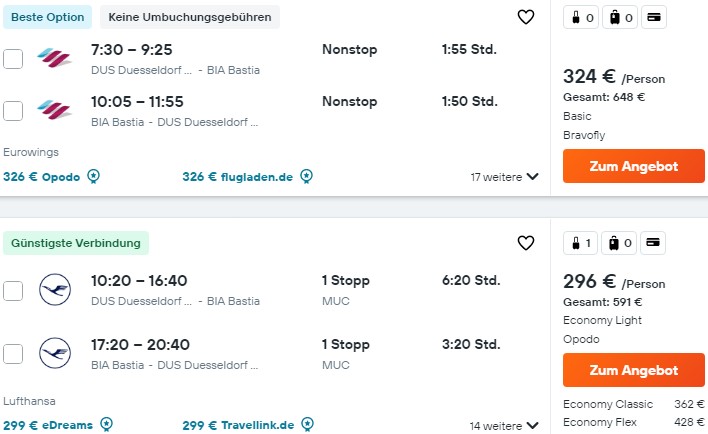
Task: Check the 7:30 – 9:25 outbound flight box
Action: 13,59
